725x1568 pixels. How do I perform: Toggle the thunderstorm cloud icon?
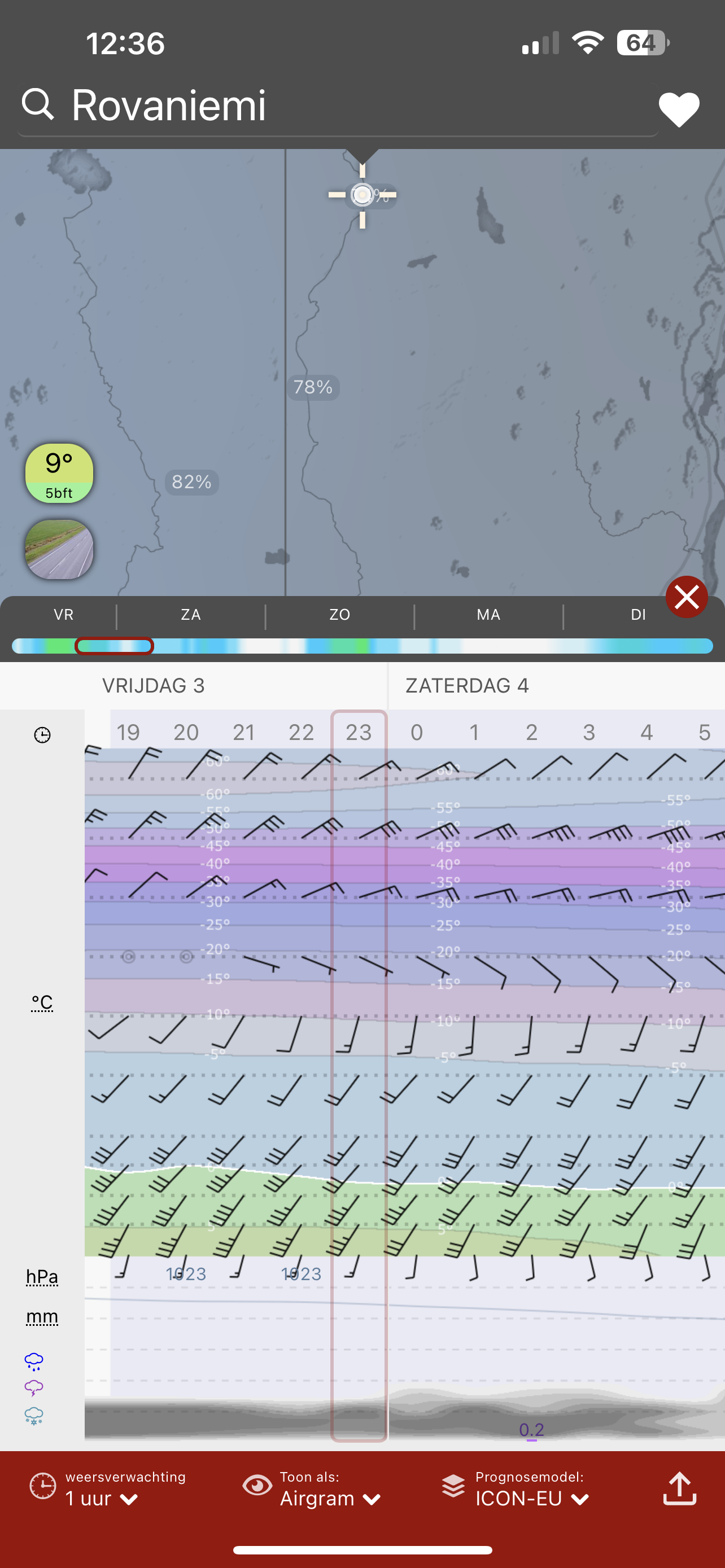point(34,1389)
